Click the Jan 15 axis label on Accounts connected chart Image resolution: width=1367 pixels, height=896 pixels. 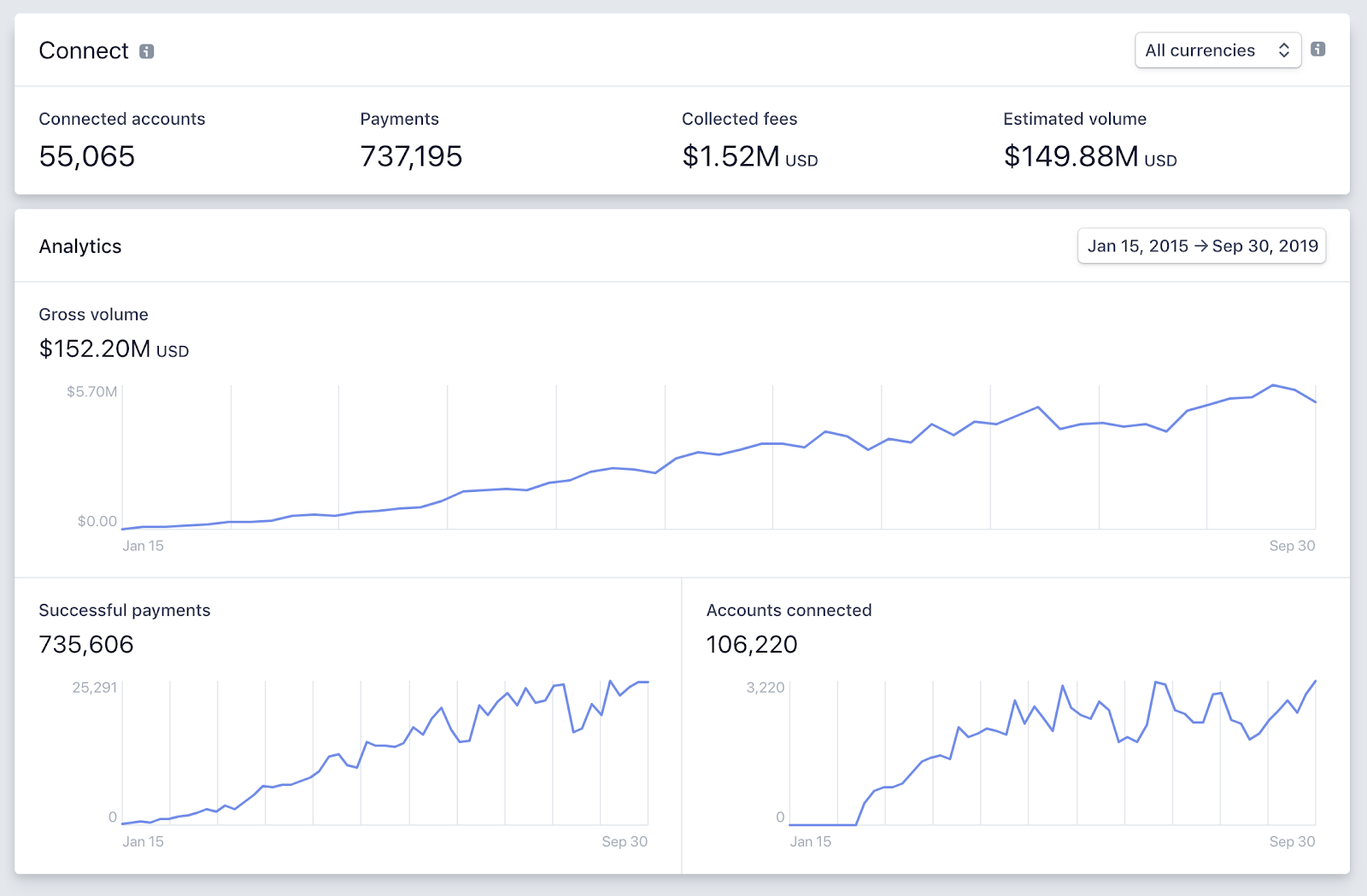tap(809, 841)
